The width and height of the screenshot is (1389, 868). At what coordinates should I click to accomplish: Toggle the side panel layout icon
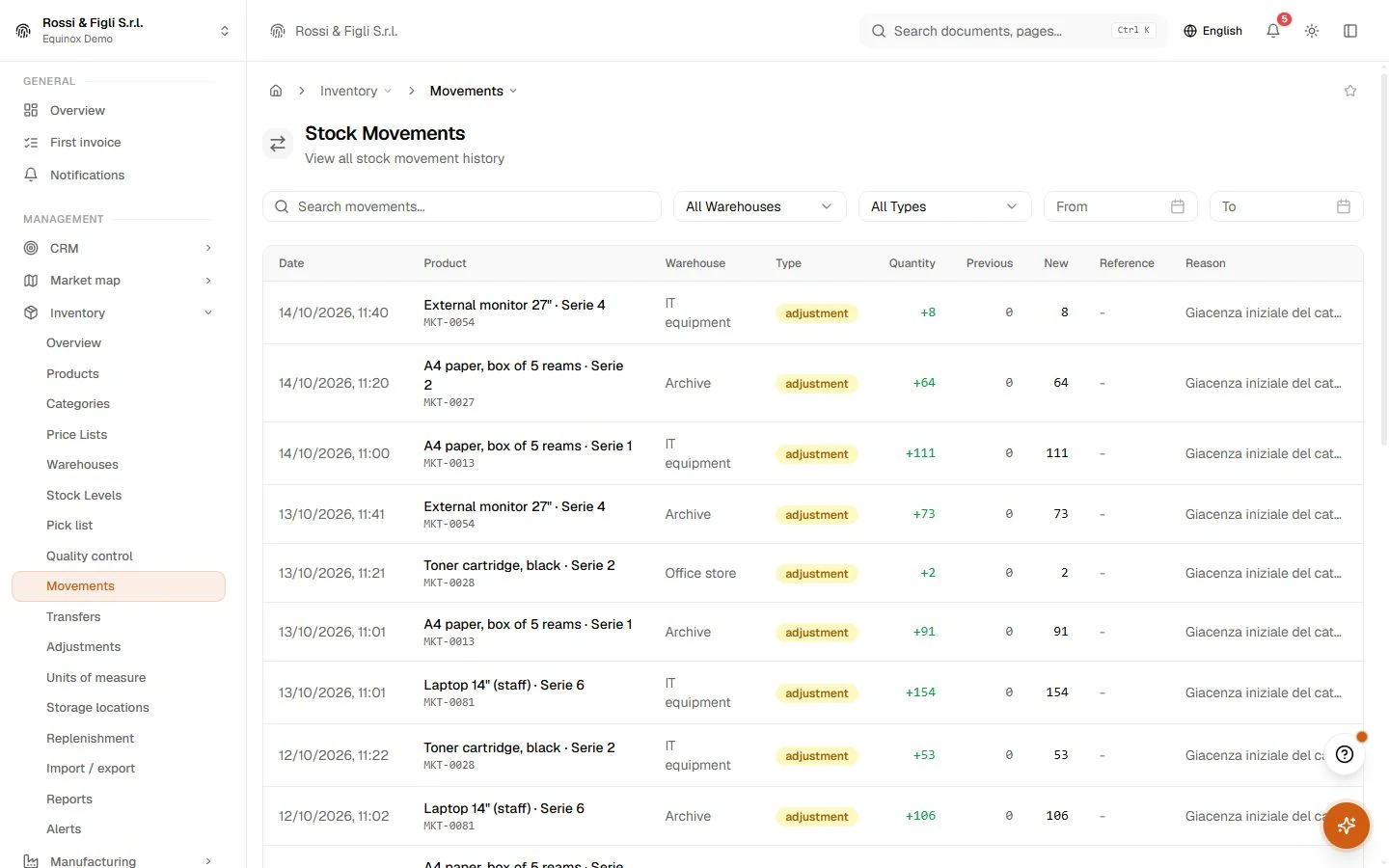pos(1350,31)
